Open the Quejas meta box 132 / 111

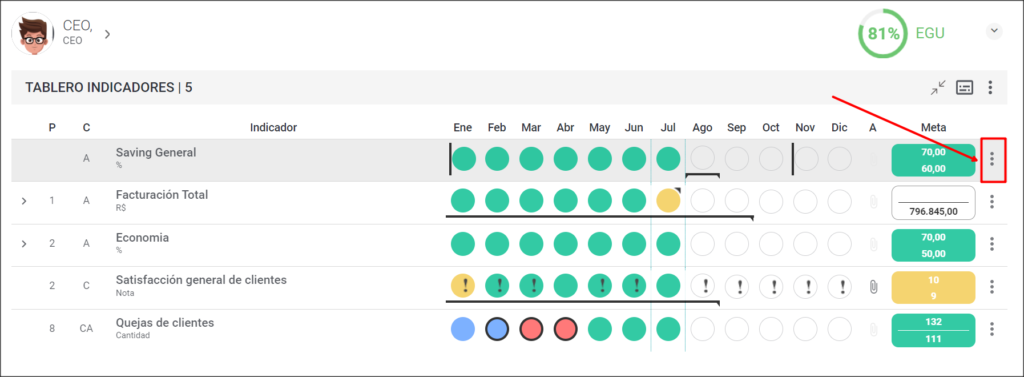pos(933,330)
